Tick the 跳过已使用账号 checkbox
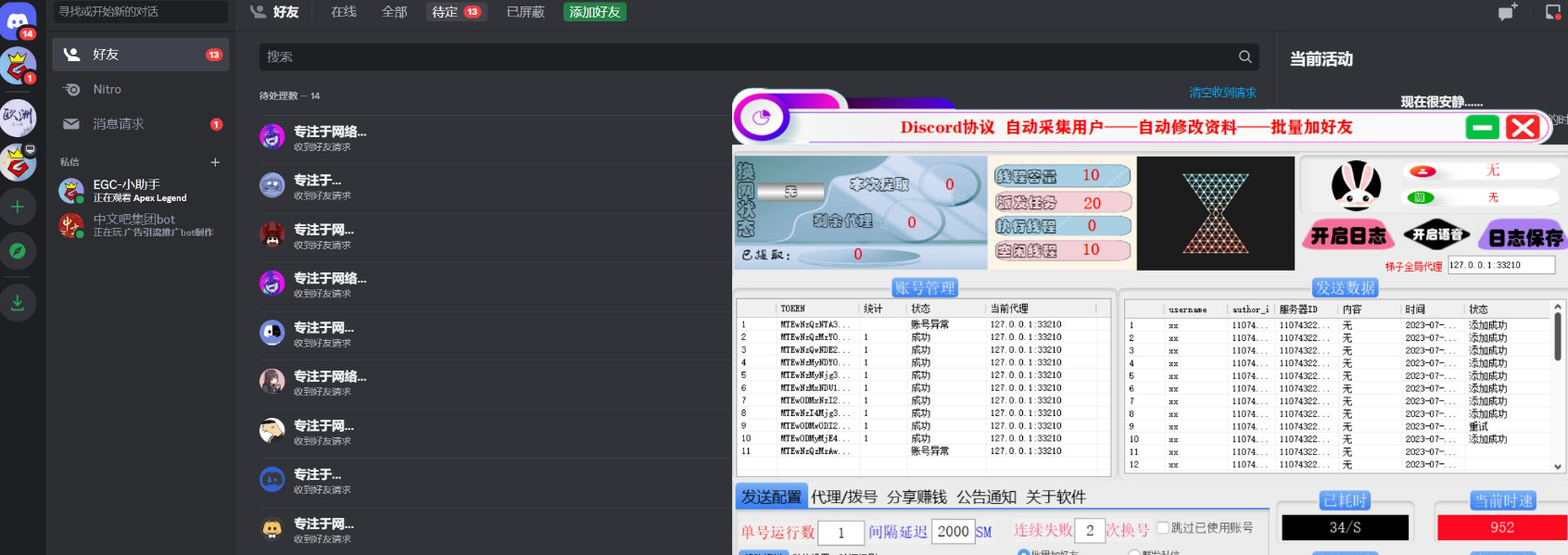The width and height of the screenshot is (1568, 555). click(1162, 527)
